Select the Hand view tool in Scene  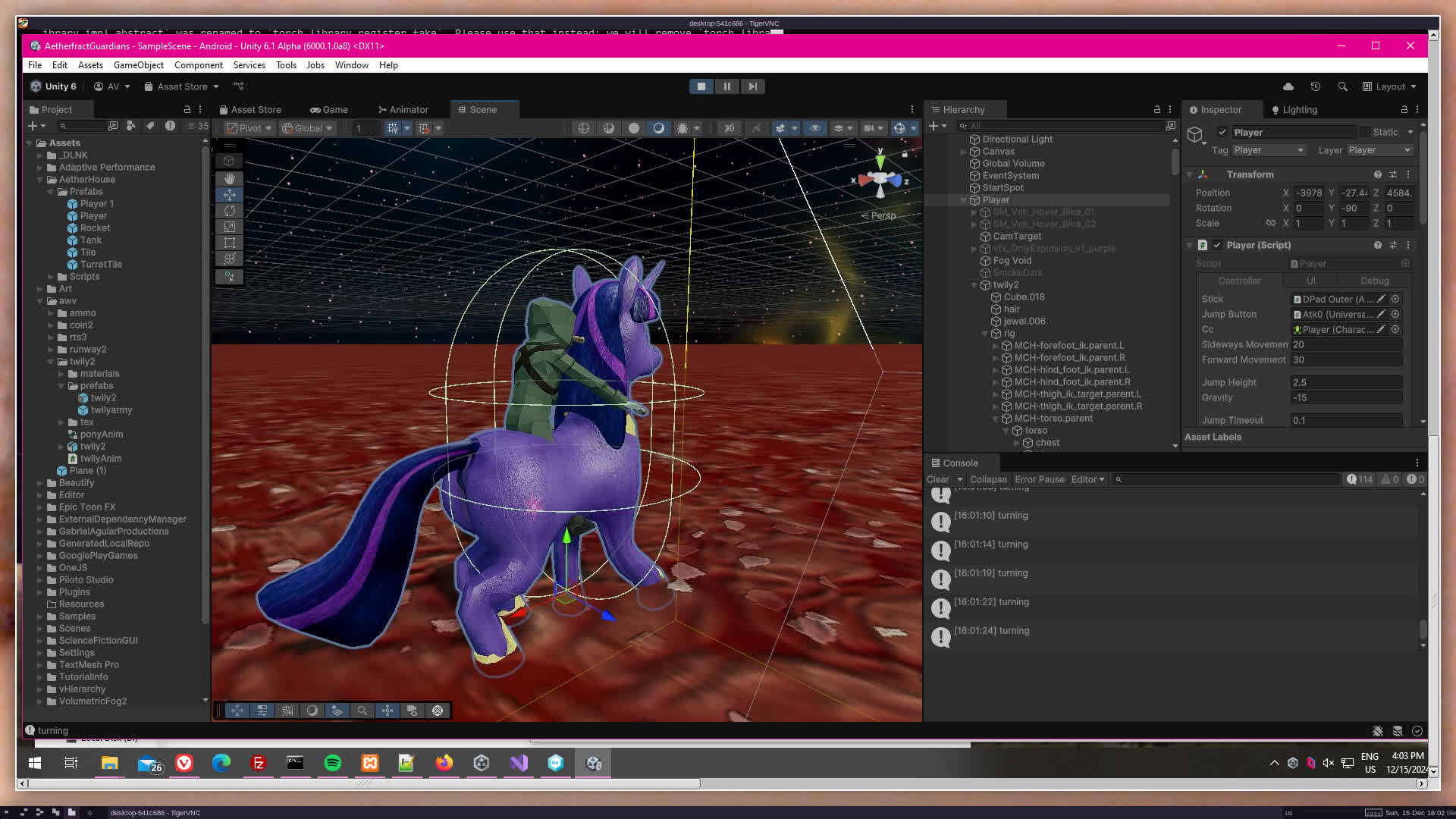pyautogui.click(x=229, y=179)
